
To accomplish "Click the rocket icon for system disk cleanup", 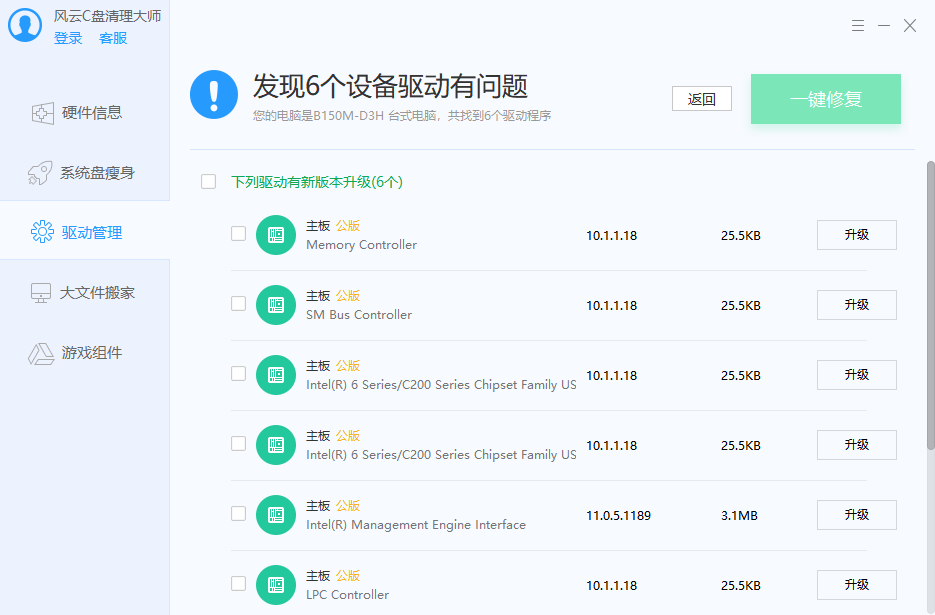I will point(40,173).
